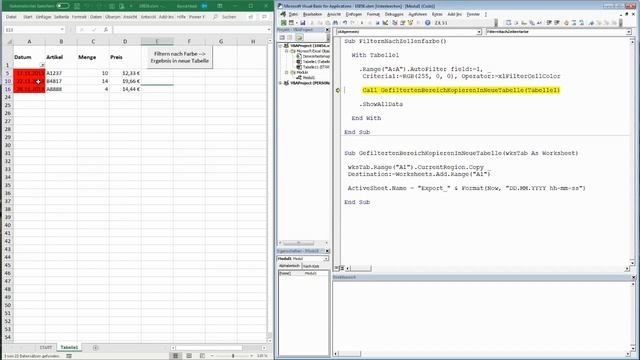Viewport: 640px width, 360px height.
Task: Click the View Microsoft Excel toolbar icon
Action: (284, 23)
